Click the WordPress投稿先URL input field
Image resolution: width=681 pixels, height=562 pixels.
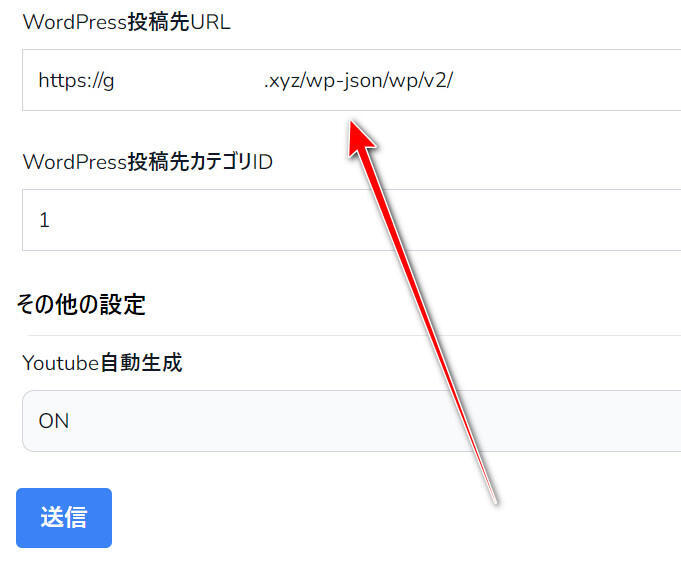click(352, 80)
